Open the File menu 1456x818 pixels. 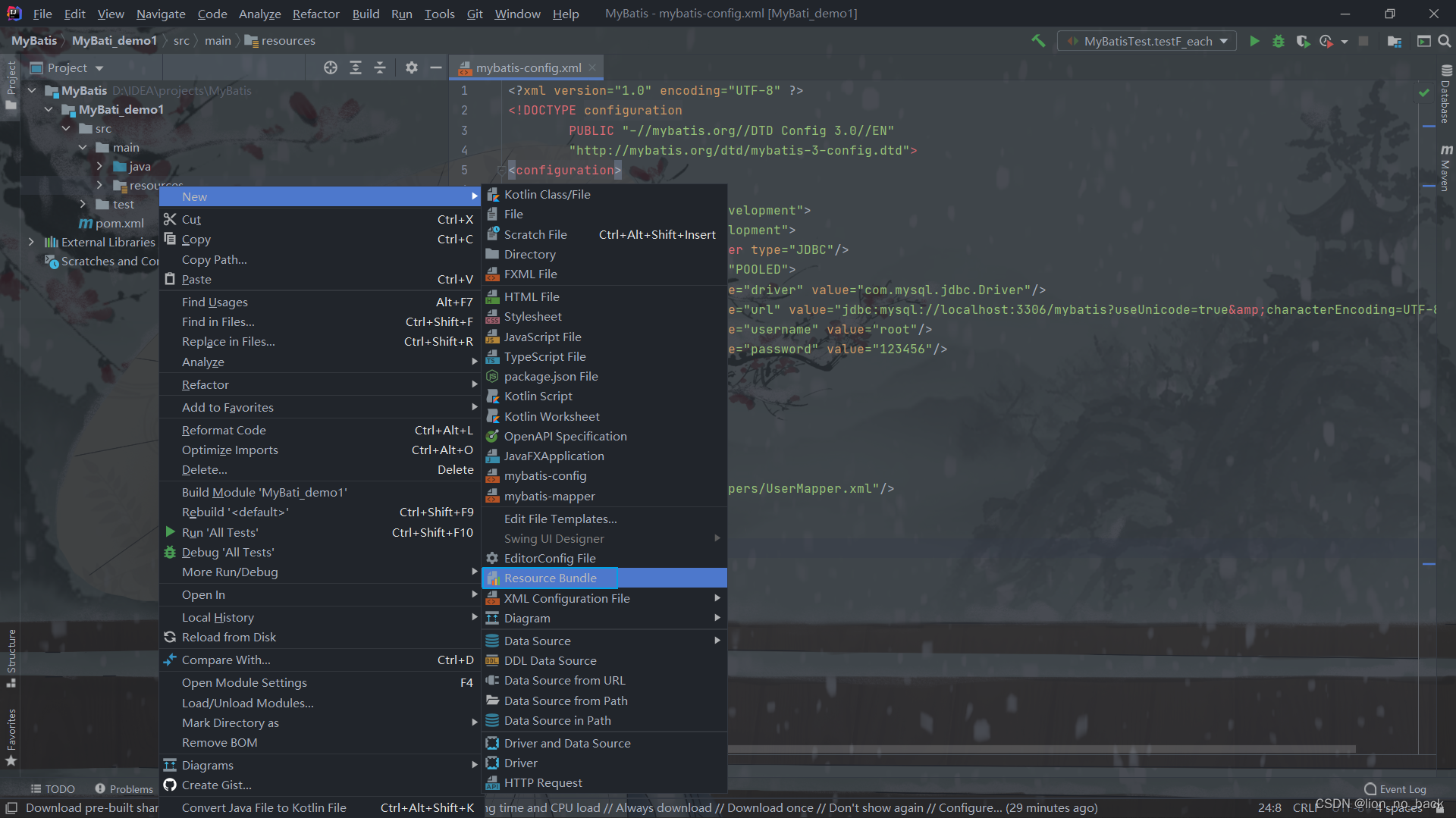[42, 14]
